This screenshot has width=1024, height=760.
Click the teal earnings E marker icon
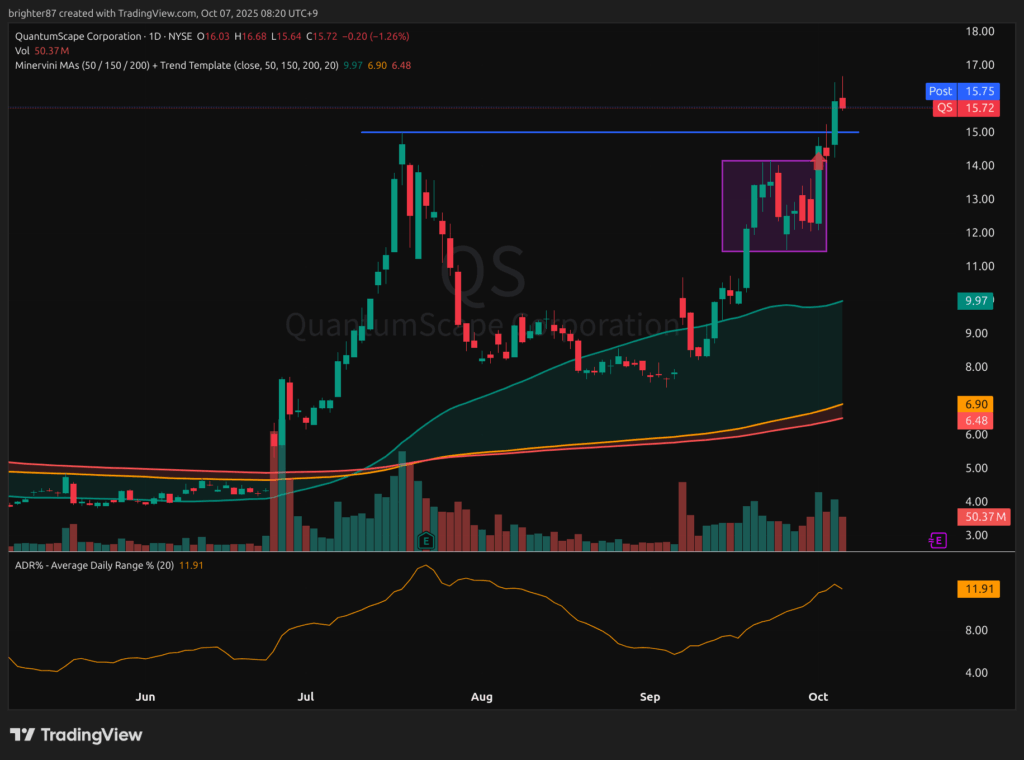(x=427, y=540)
